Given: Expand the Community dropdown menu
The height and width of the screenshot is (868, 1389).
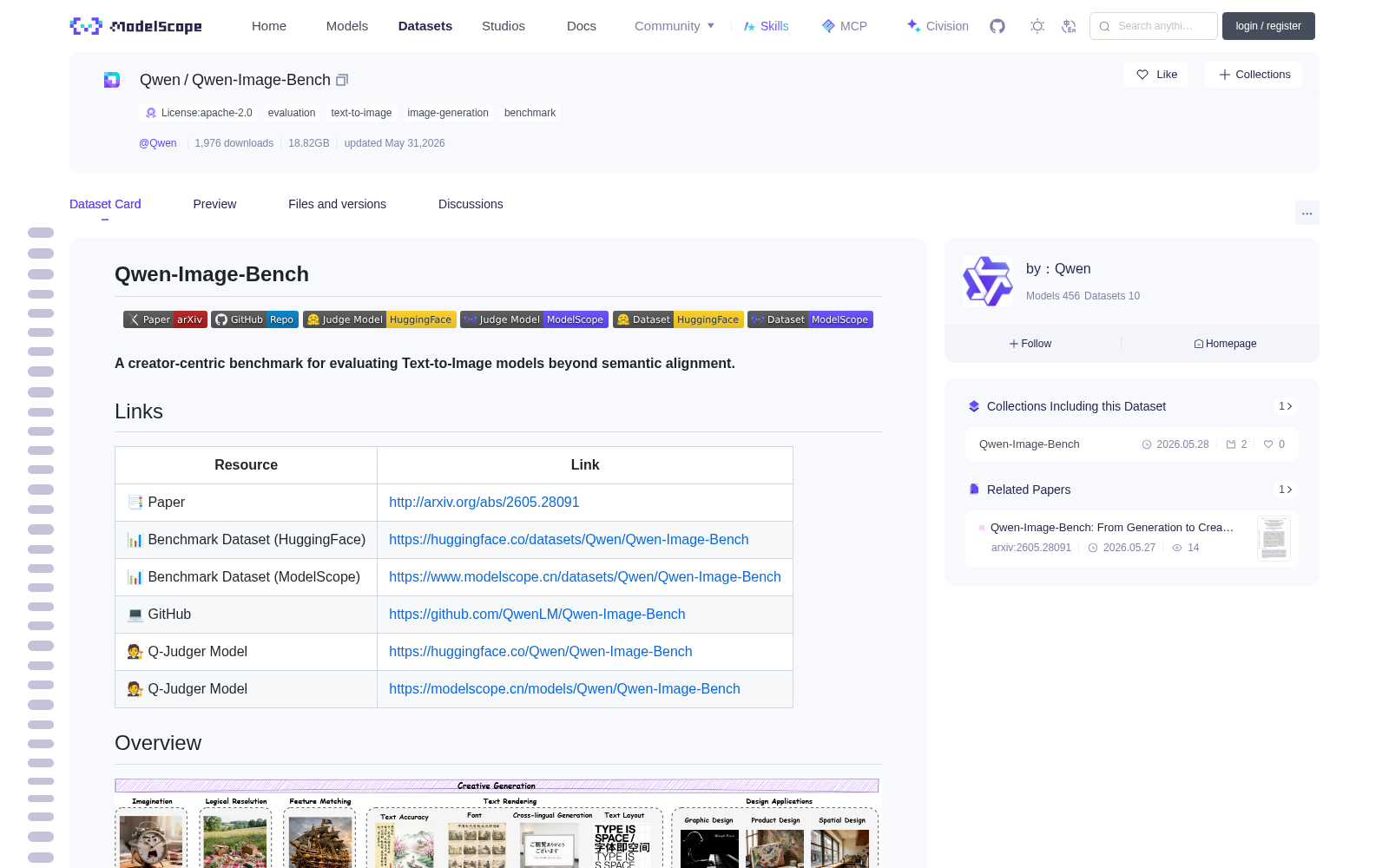Looking at the screenshot, I should click(675, 26).
